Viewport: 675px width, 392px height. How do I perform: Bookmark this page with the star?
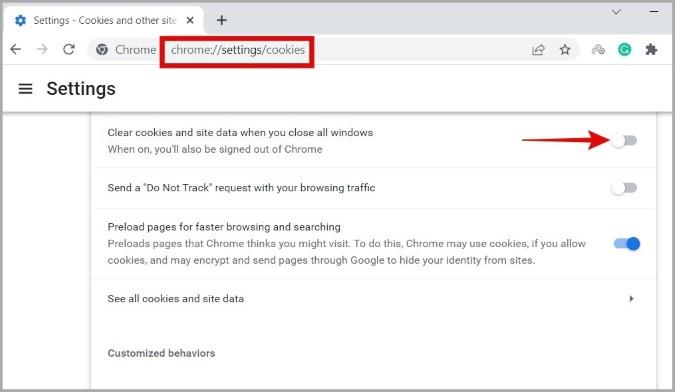point(565,50)
